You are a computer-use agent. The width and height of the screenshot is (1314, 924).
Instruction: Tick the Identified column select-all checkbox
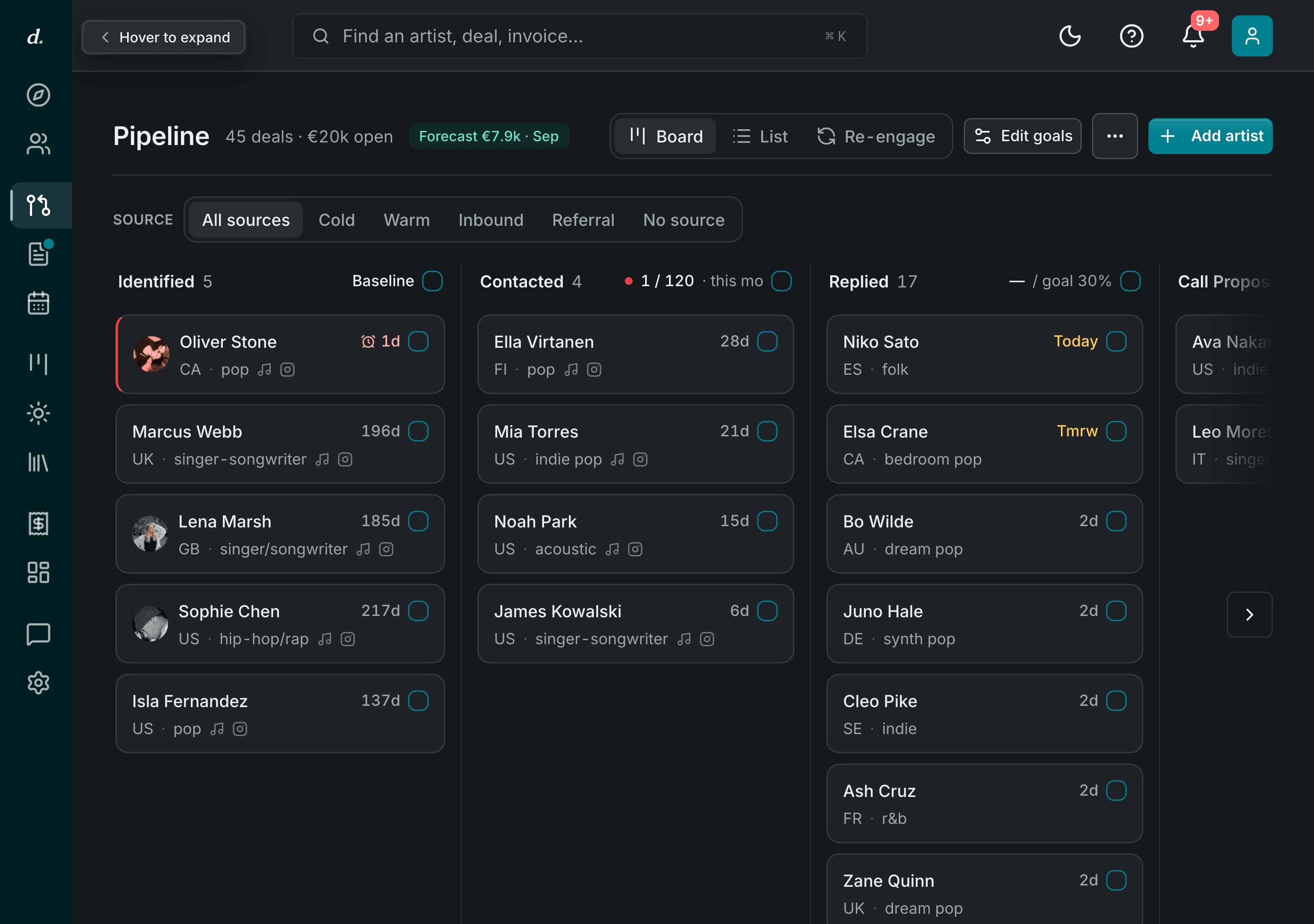[432, 281]
